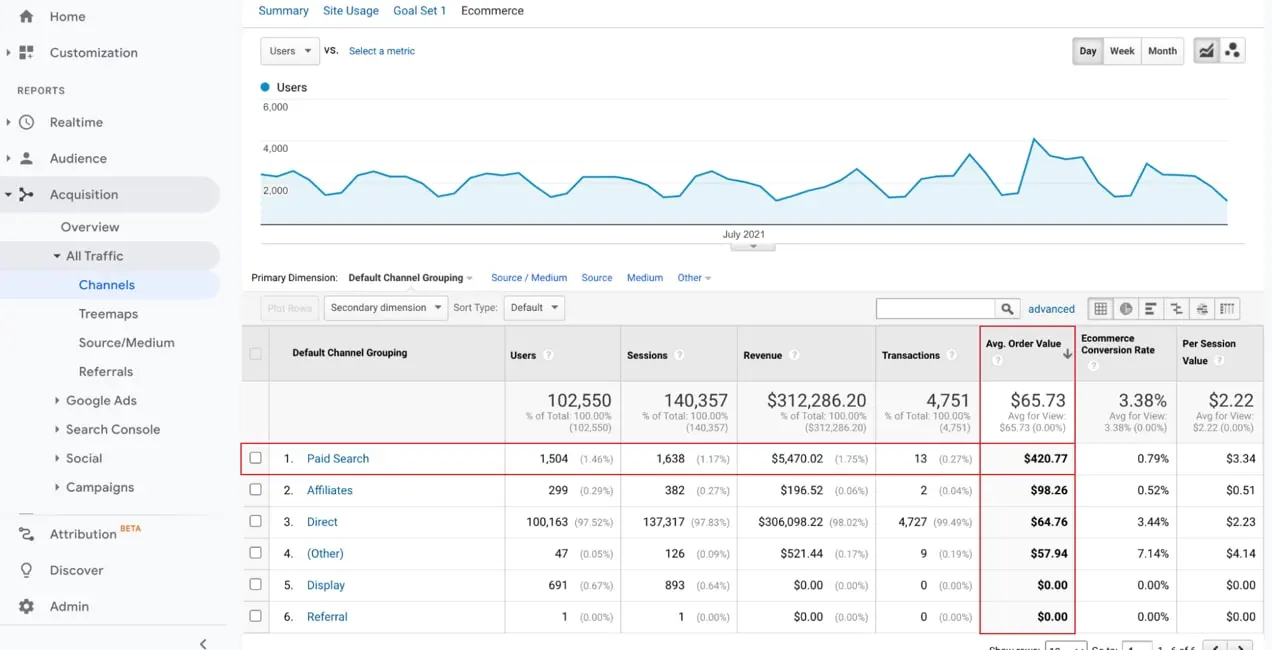The width and height of the screenshot is (1272, 650).
Task: Click help icon beside Transactions column
Action: pos(952,355)
